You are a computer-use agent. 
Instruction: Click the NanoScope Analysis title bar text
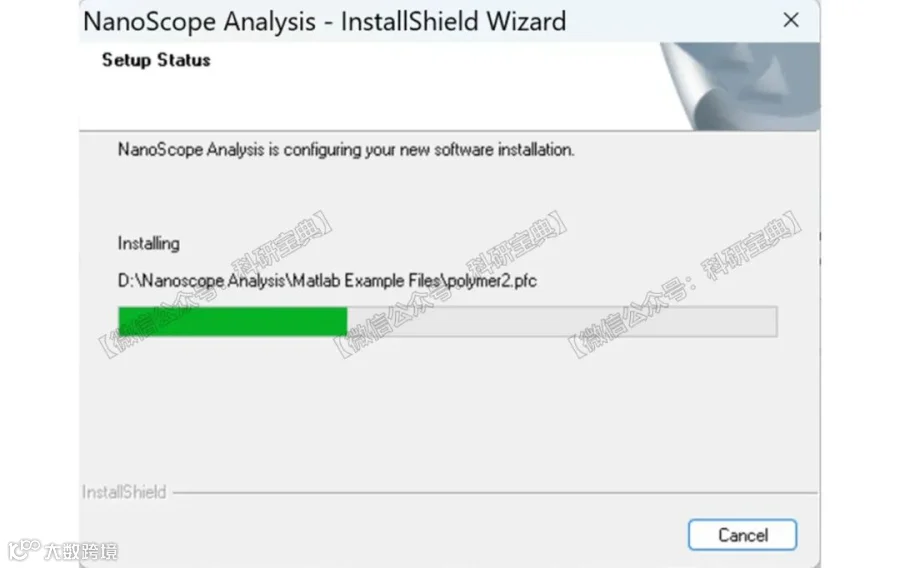pyautogui.click(x=199, y=22)
